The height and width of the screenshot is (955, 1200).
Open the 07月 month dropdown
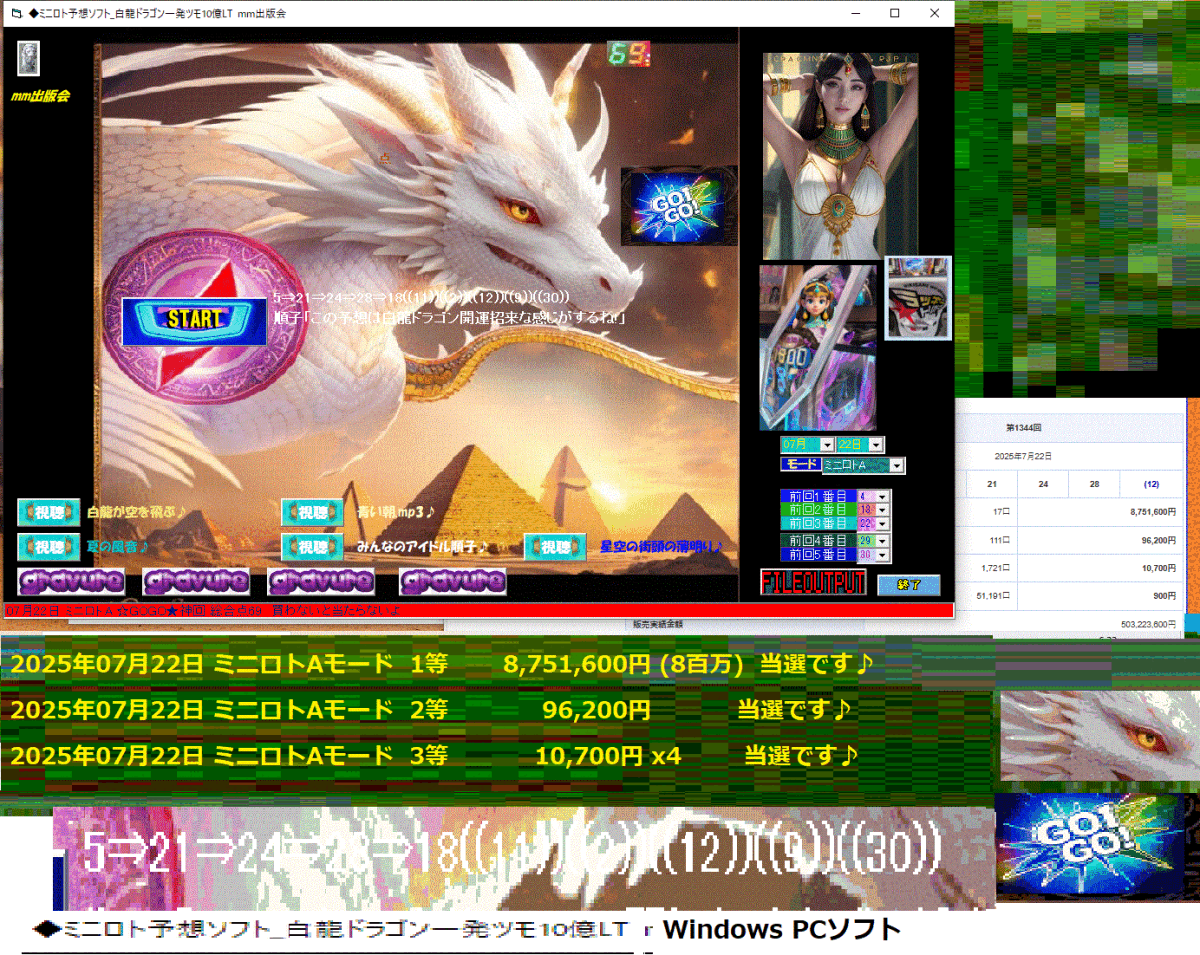827,444
